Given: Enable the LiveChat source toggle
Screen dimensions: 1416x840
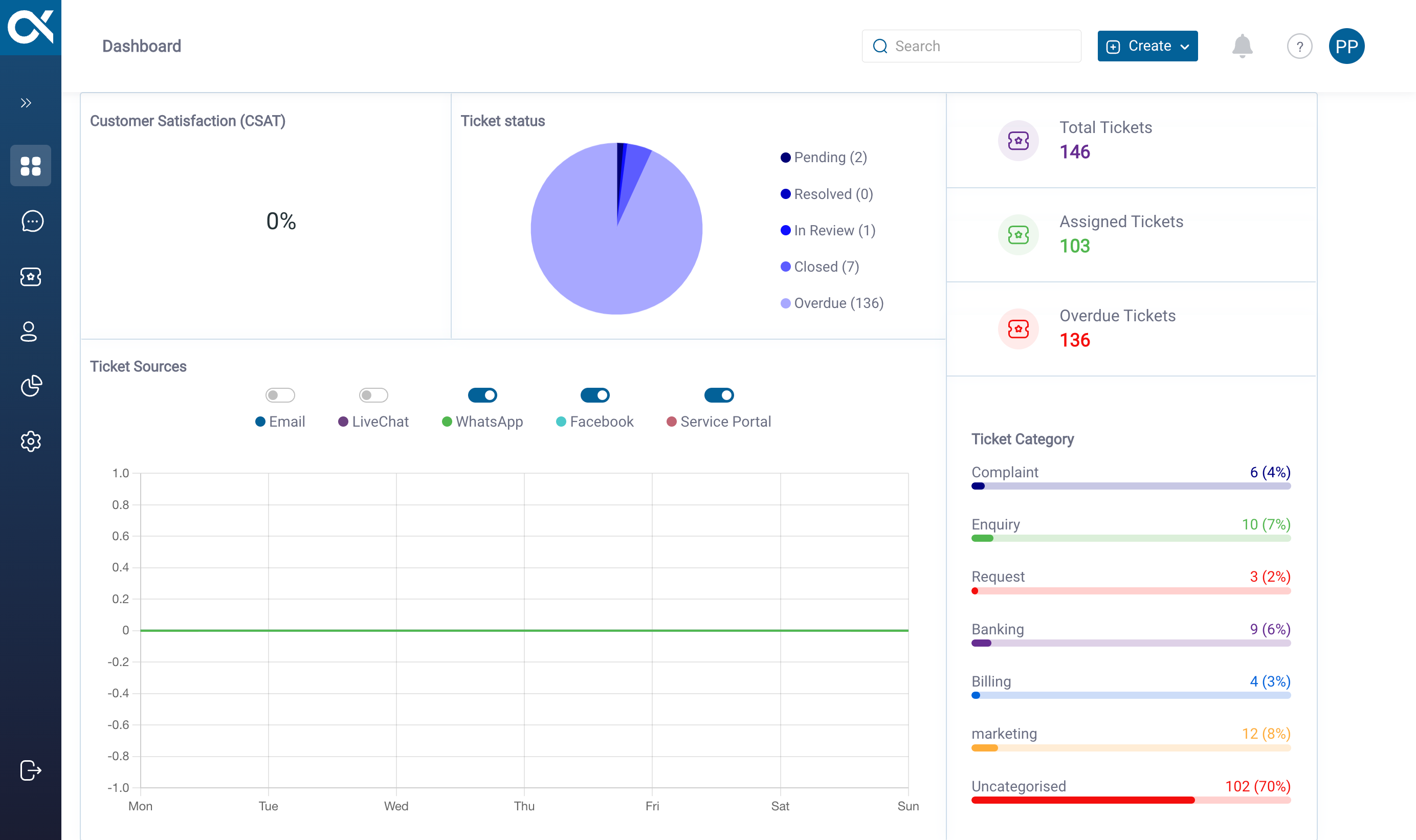Looking at the screenshot, I should (373, 395).
